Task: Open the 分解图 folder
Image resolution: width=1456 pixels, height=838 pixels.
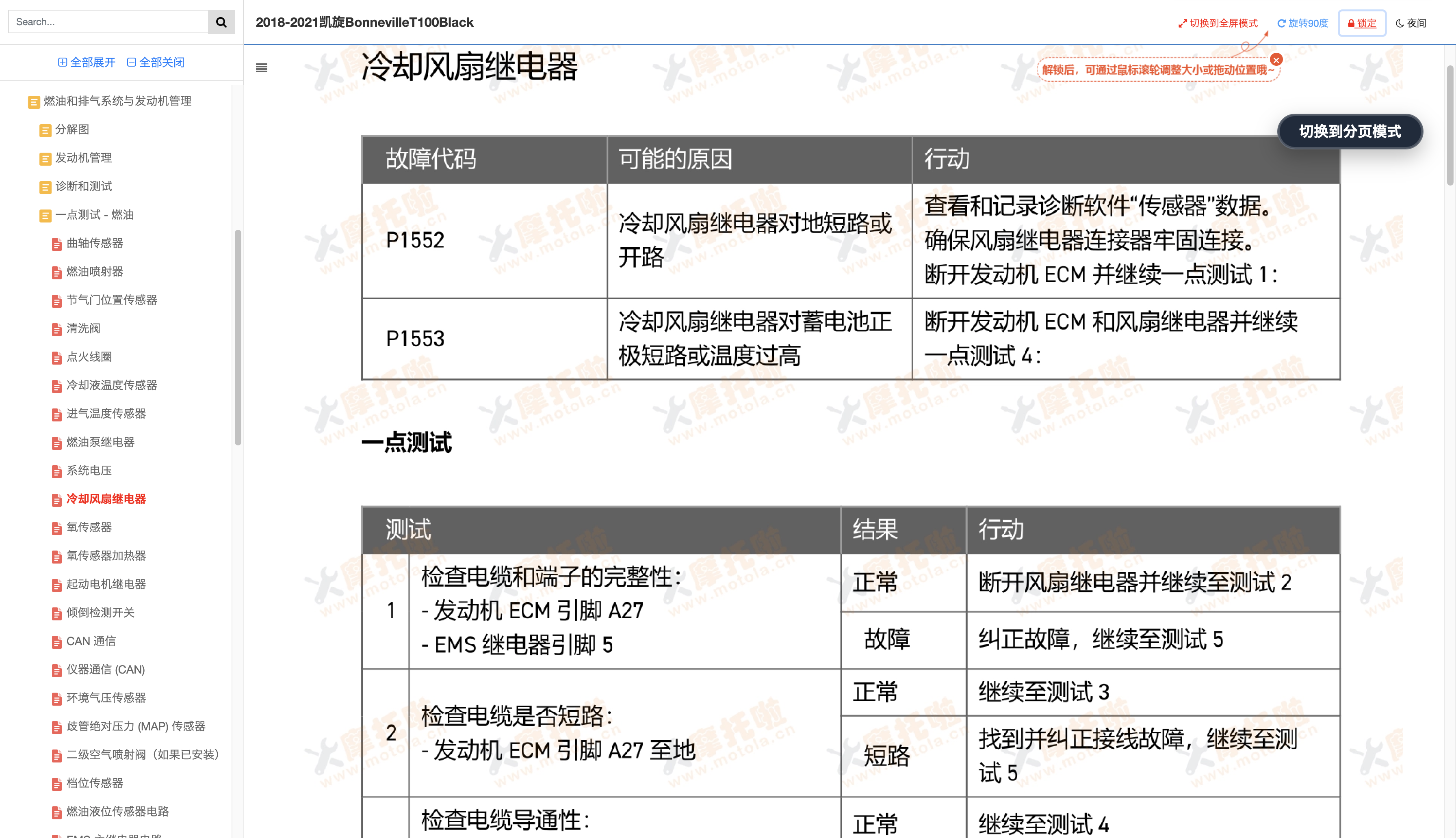Action: pos(64,130)
